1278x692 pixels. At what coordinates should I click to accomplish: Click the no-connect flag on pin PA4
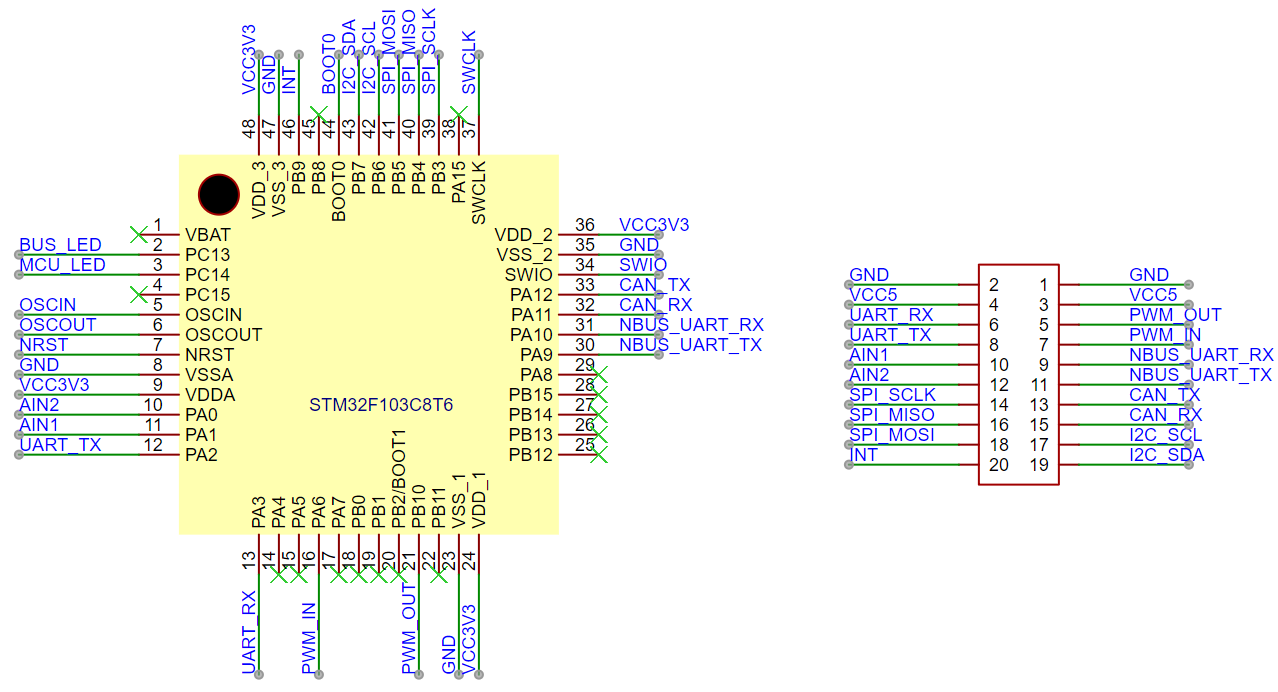click(x=277, y=576)
